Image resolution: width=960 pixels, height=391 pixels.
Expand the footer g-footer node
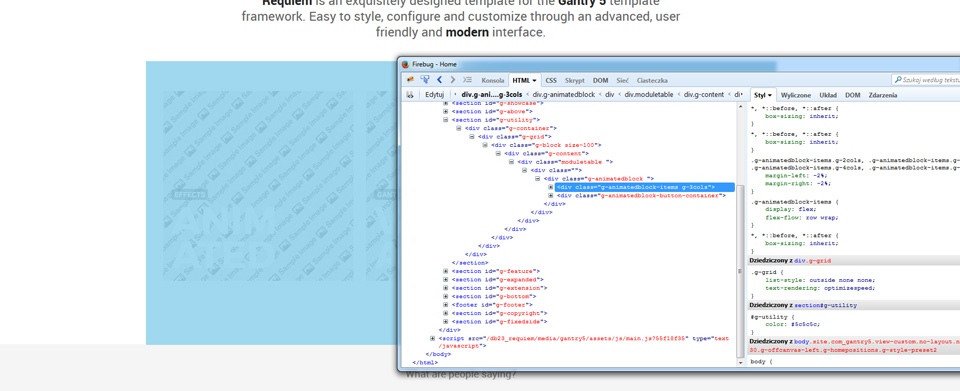pos(446,305)
